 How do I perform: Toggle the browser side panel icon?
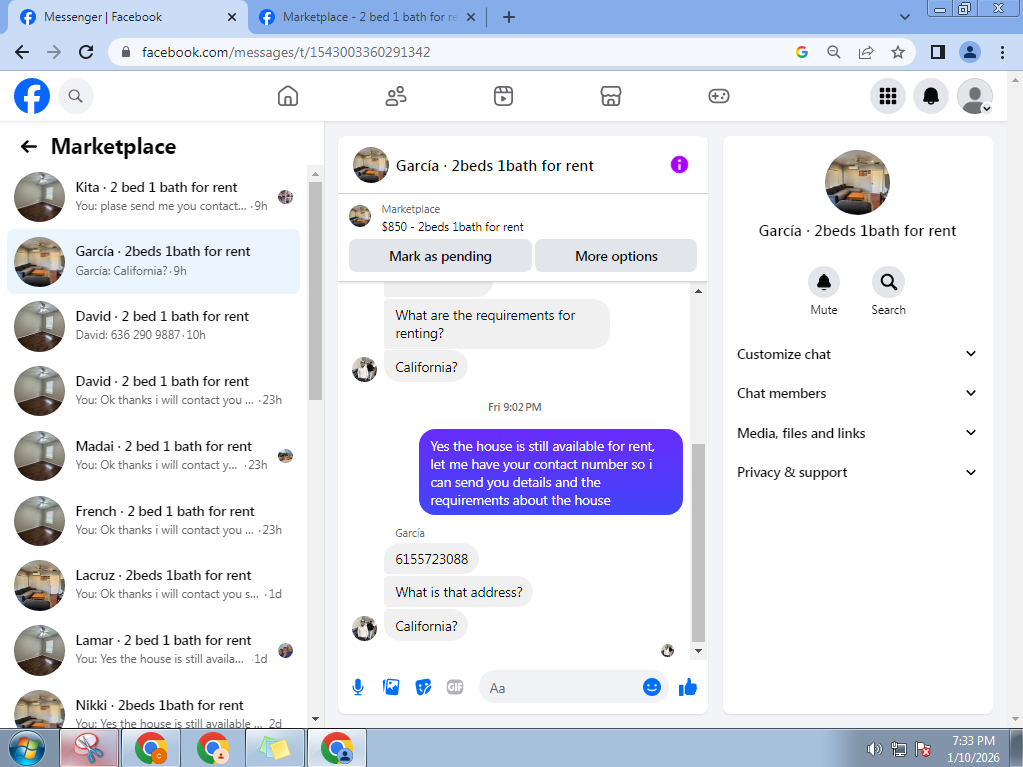point(938,52)
